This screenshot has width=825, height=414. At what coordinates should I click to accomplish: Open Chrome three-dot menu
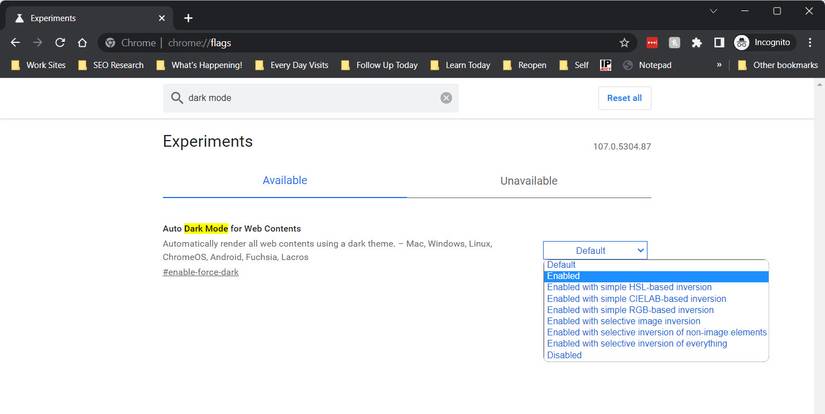pyautogui.click(x=810, y=43)
